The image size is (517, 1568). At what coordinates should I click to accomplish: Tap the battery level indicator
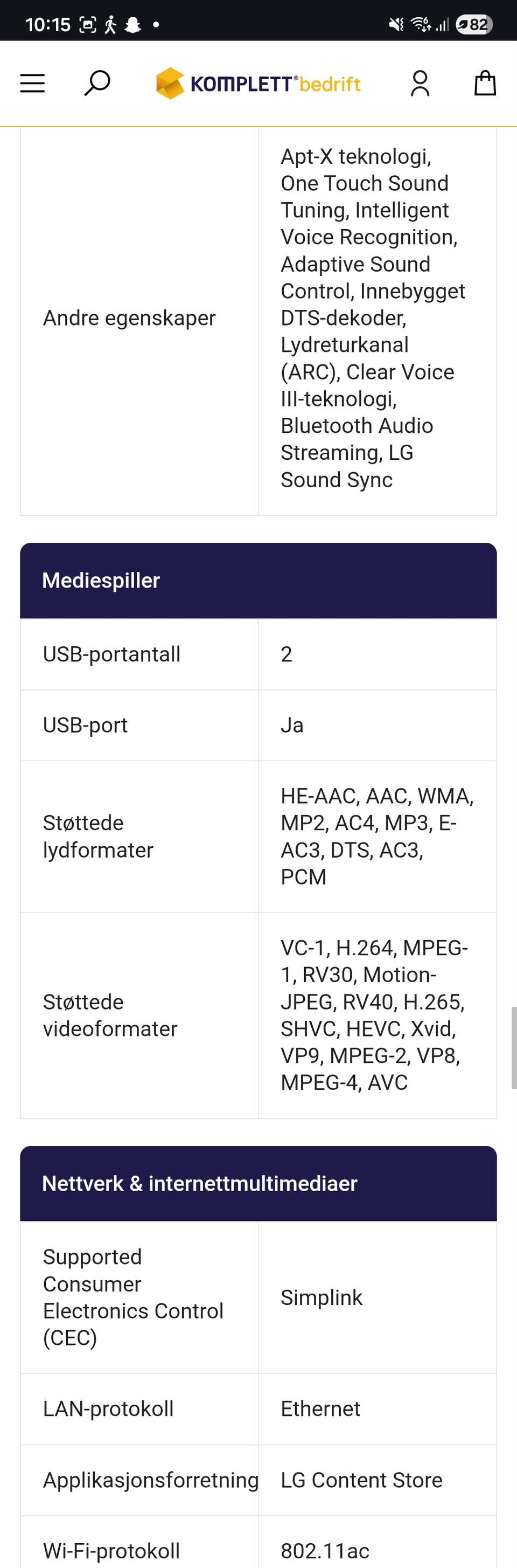[474, 24]
